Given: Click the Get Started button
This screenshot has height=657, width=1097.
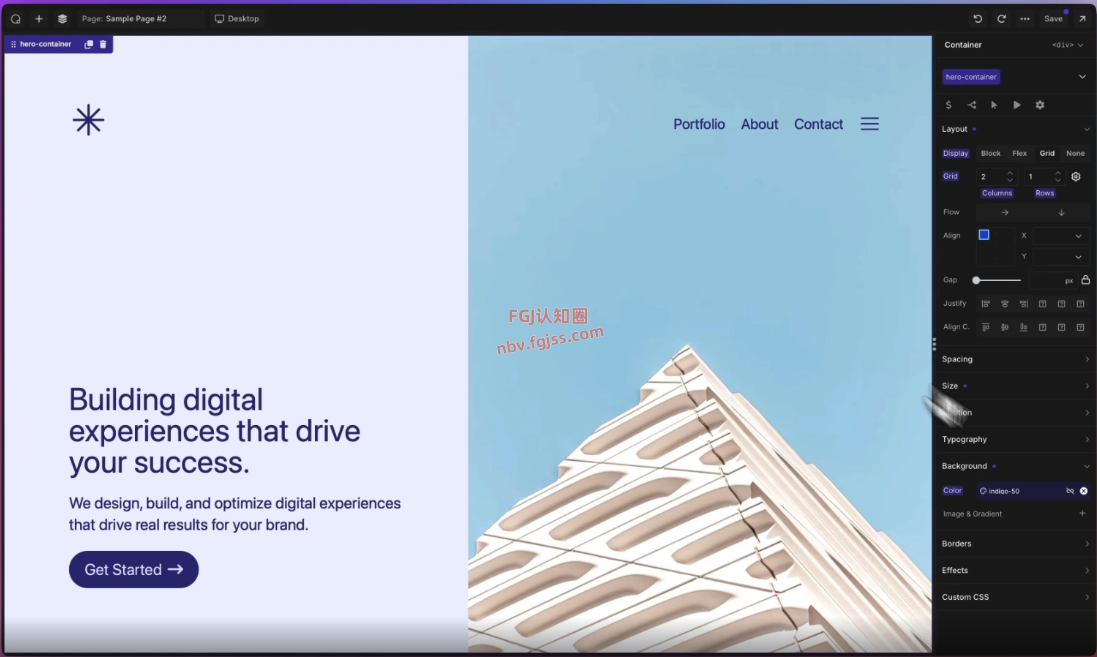Looking at the screenshot, I should [134, 569].
